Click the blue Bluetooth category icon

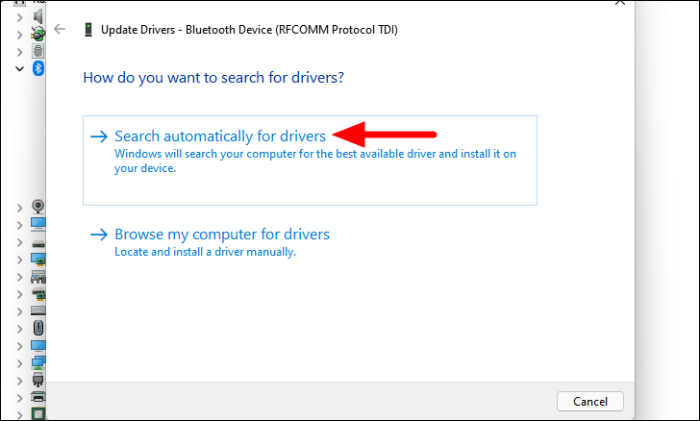click(x=38, y=69)
